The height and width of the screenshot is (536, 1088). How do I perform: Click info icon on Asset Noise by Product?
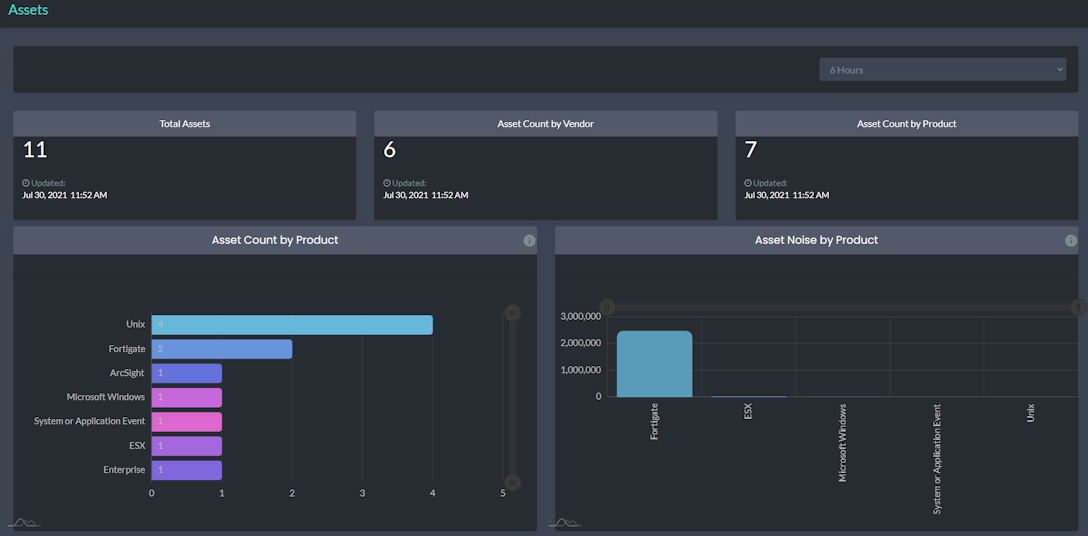pyautogui.click(x=1071, y=241)
